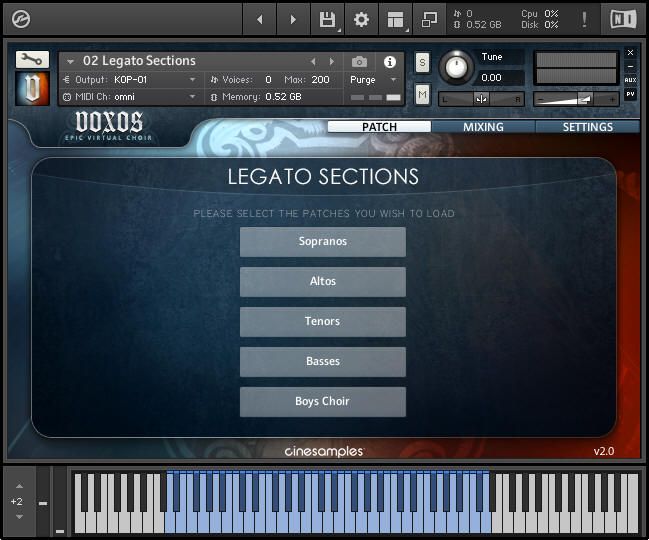The image size is (649, 540).
Task: Switch to the MIXING tab
Action: (483, 127)
